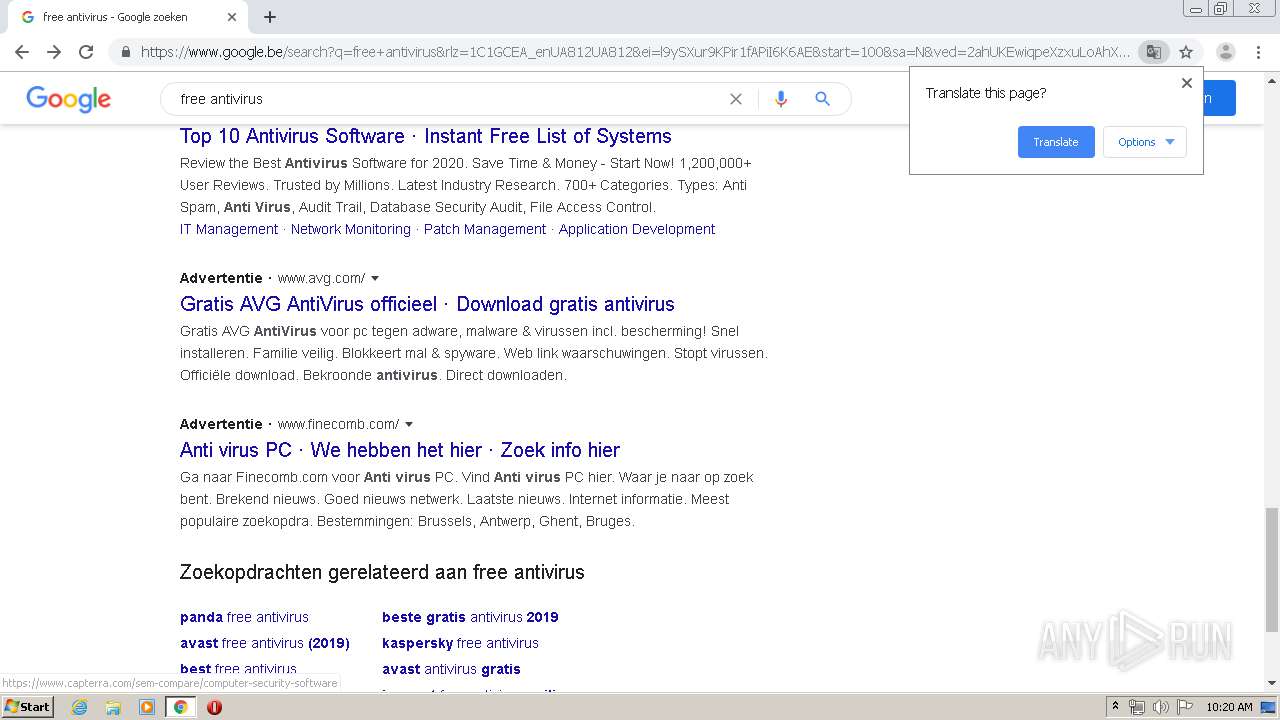
Task: Go forward to the next page
Action: (x=54, y=52)
